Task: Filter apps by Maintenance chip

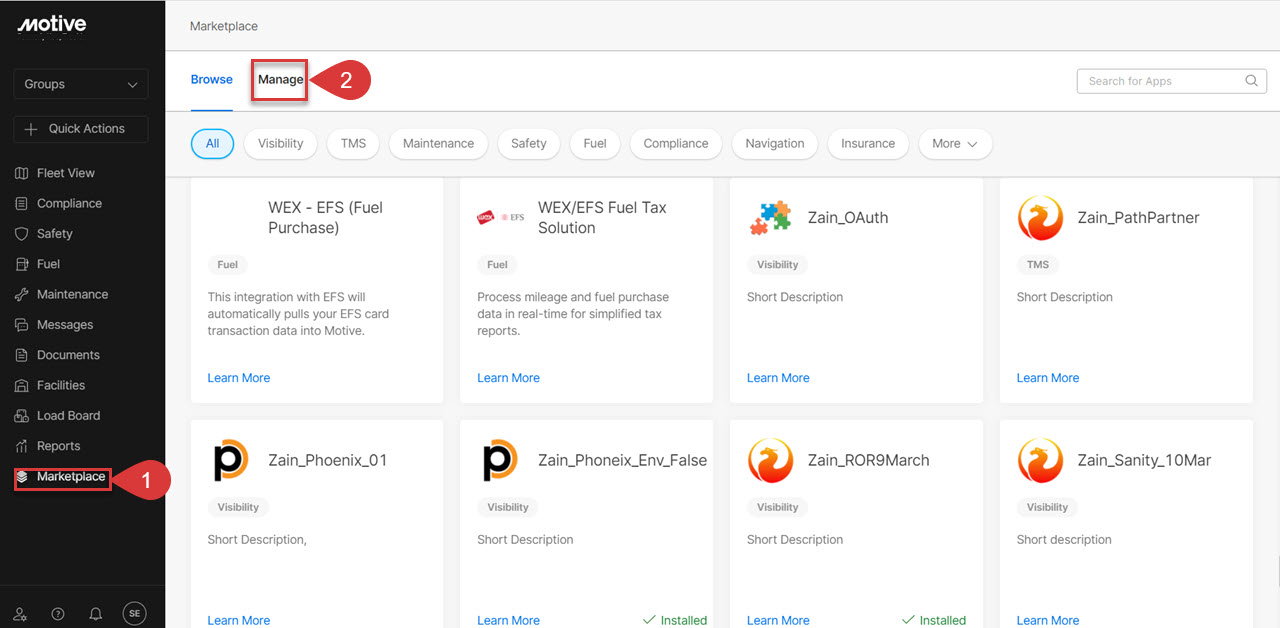Action: [x=438, y=143]
